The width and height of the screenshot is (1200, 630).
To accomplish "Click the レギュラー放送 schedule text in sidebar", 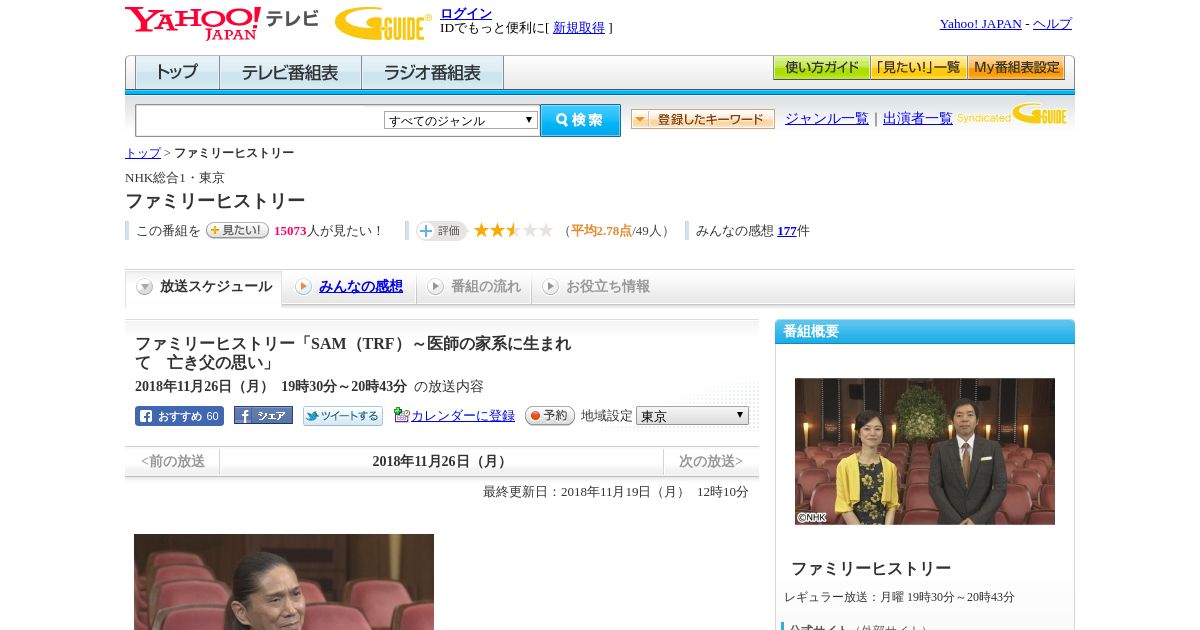I will [899, 597].
